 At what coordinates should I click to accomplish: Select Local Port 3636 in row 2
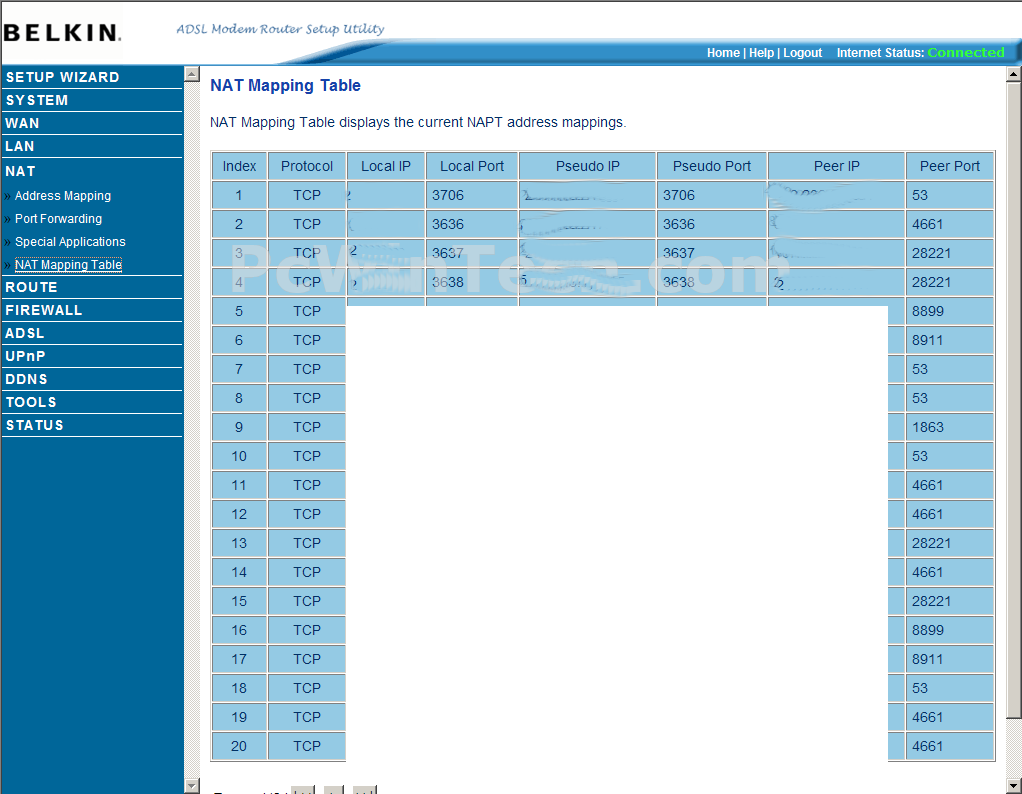(x=472, y=224)
